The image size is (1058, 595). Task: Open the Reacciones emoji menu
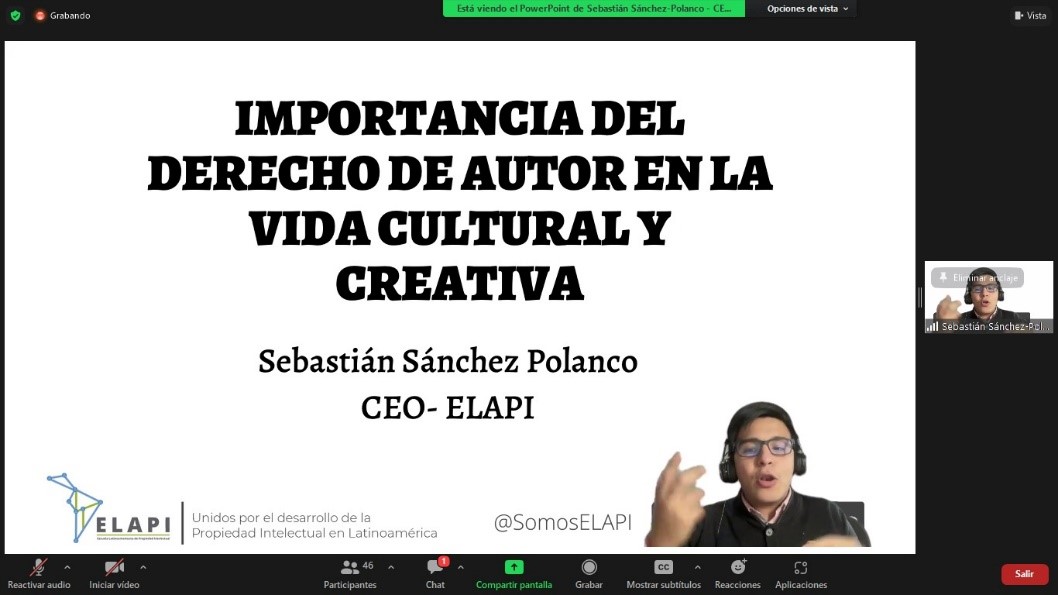click(737, 573)
